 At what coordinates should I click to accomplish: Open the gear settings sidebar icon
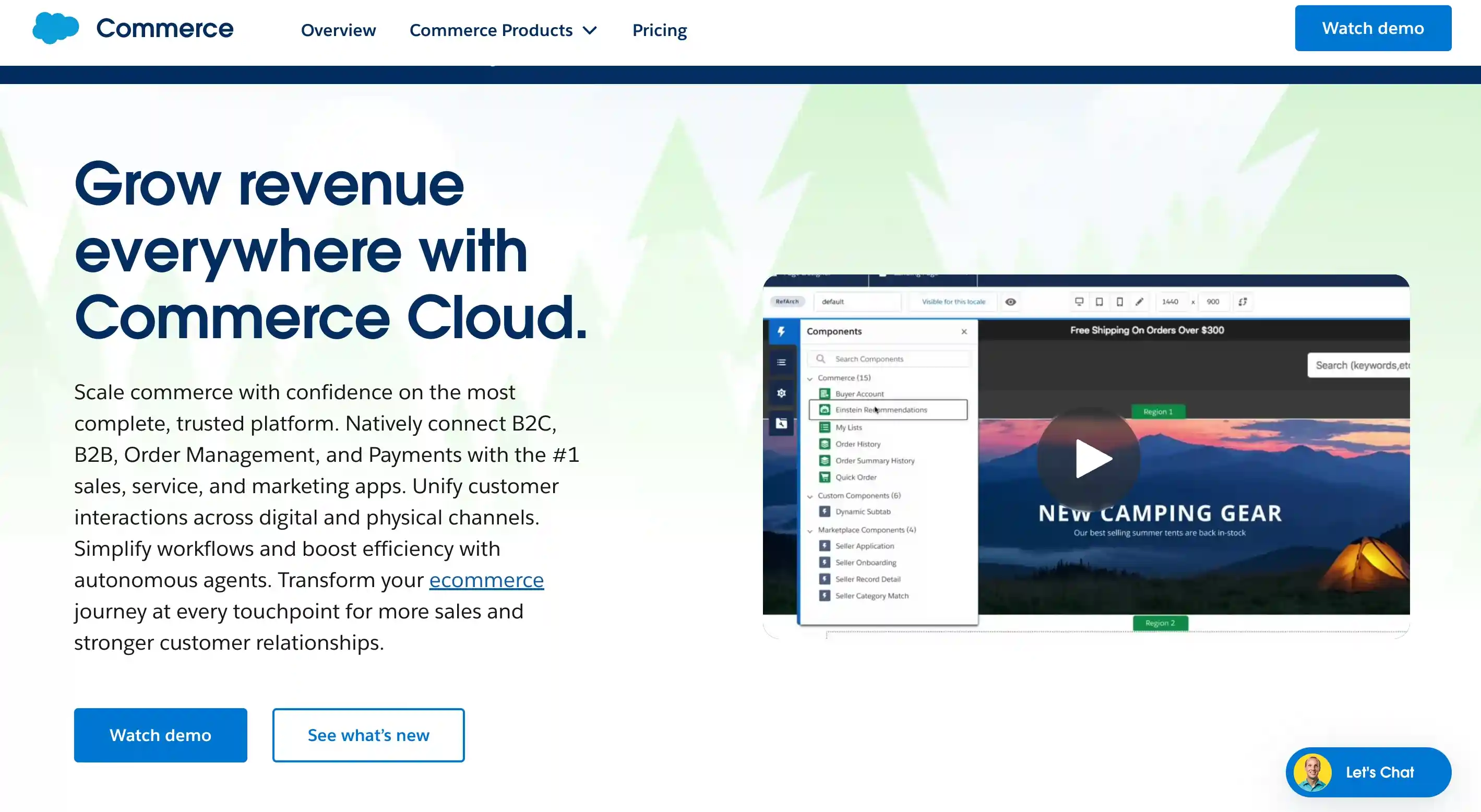coord(781,393)
